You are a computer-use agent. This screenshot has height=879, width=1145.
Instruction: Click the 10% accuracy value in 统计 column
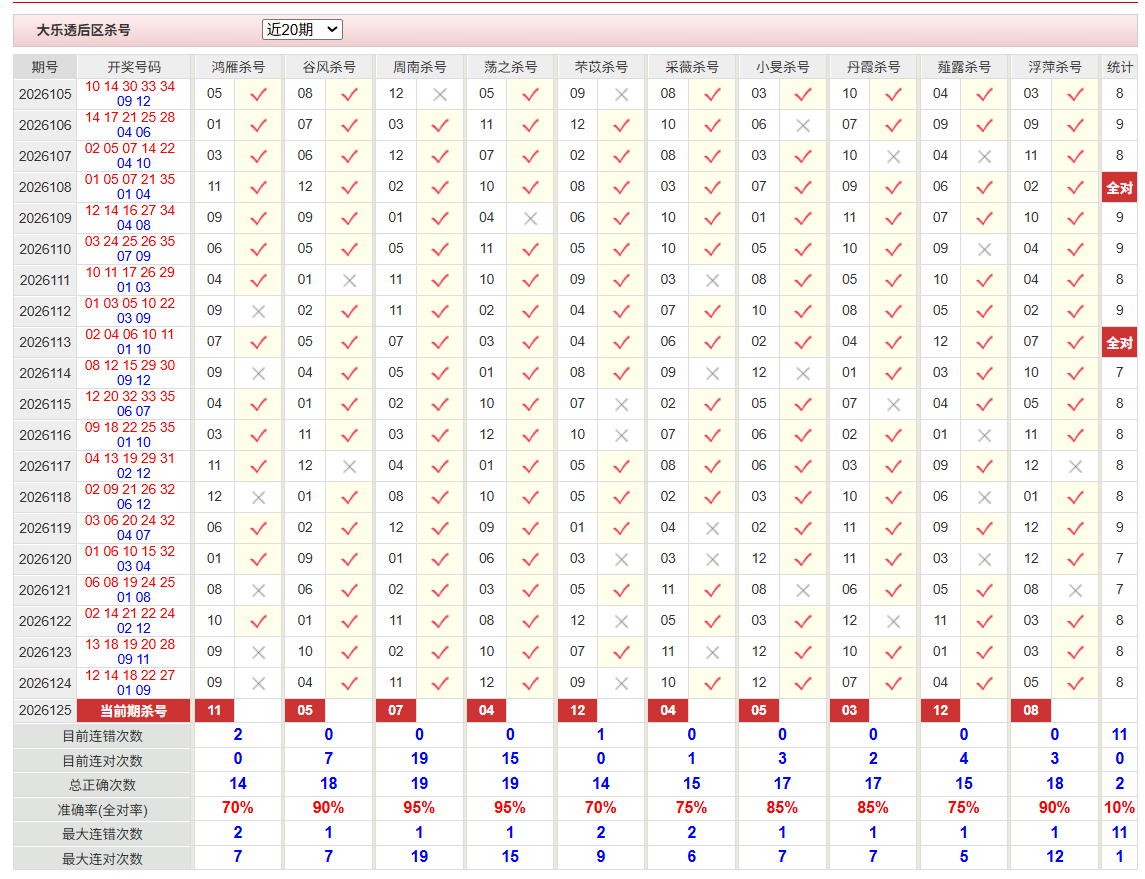click(x=1119, y=807)
